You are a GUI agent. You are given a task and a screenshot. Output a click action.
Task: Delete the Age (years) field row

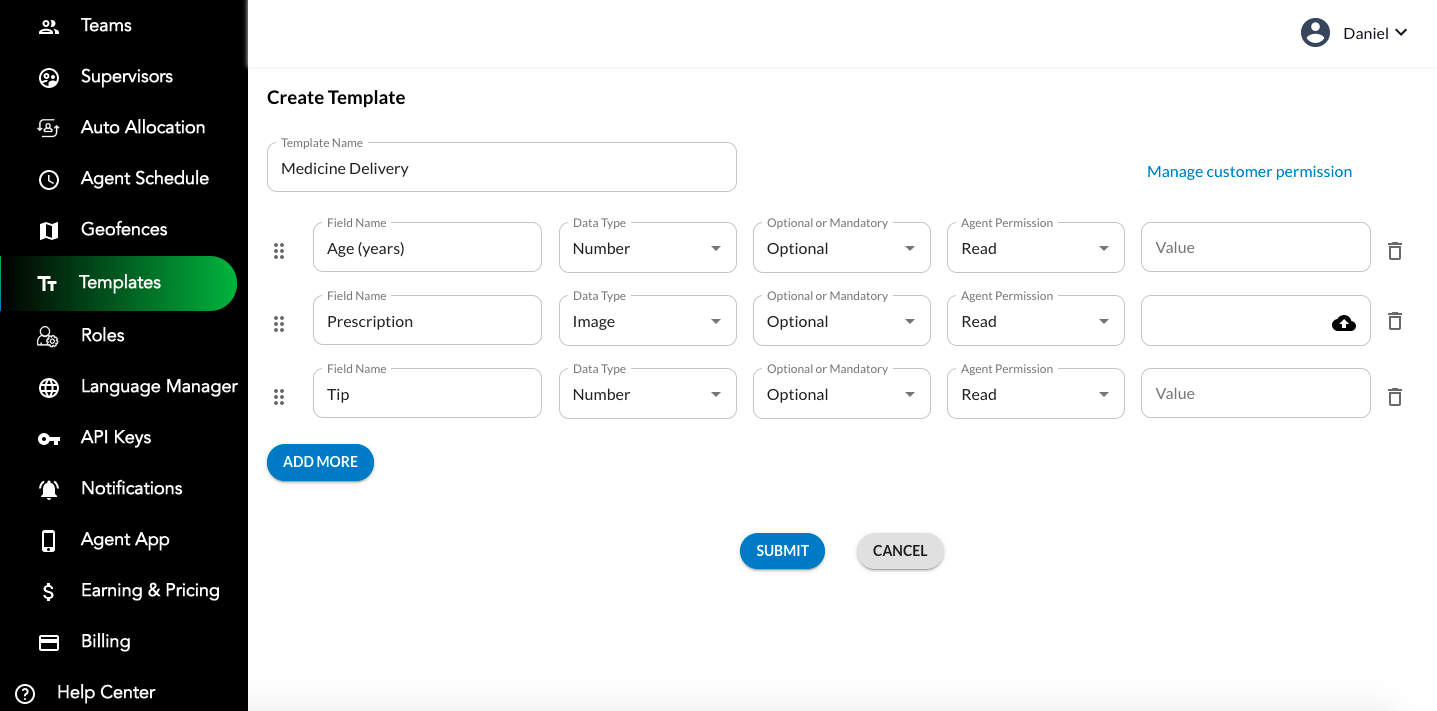(x=1395, y=250)
